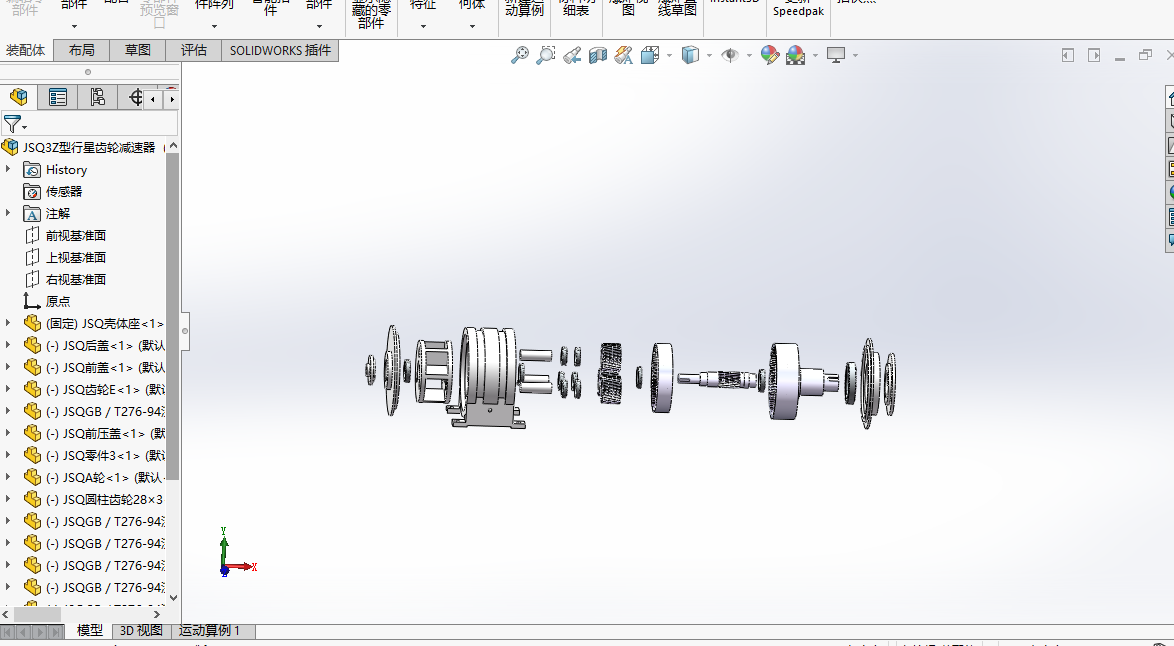
Task: Expand the History folder node
Action: 8,169
